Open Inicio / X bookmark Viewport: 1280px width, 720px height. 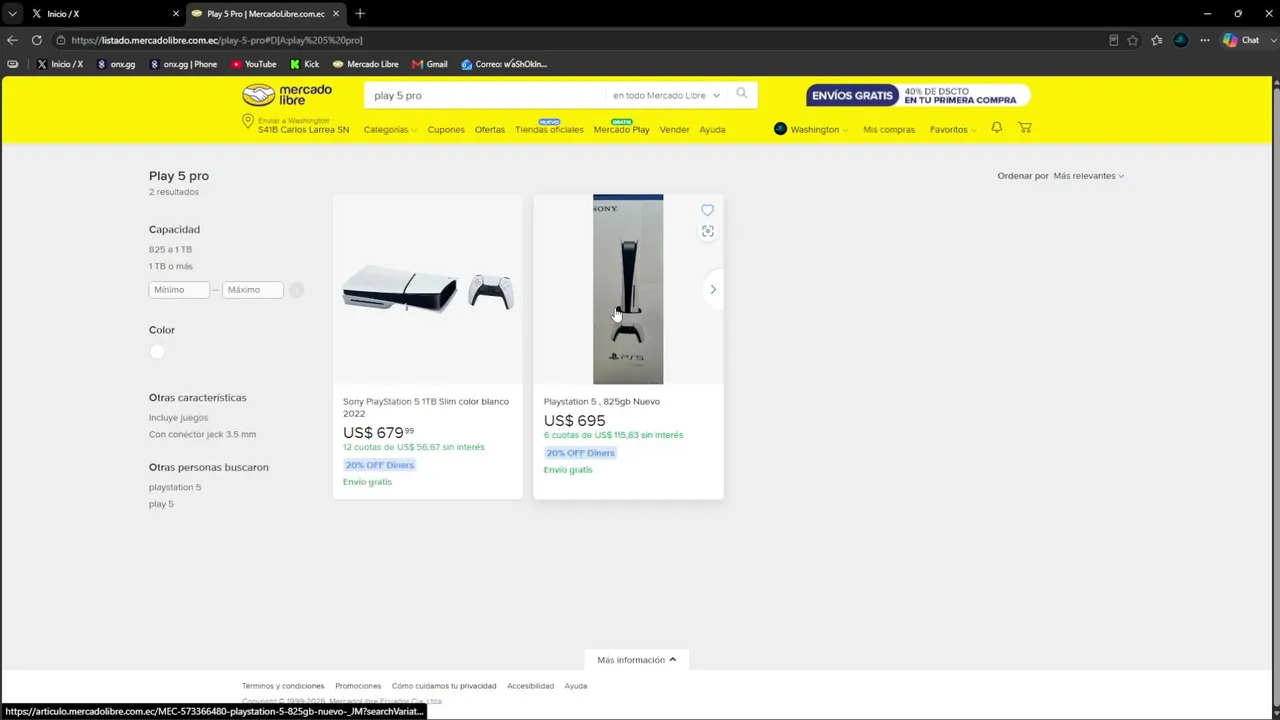(60, 64)
